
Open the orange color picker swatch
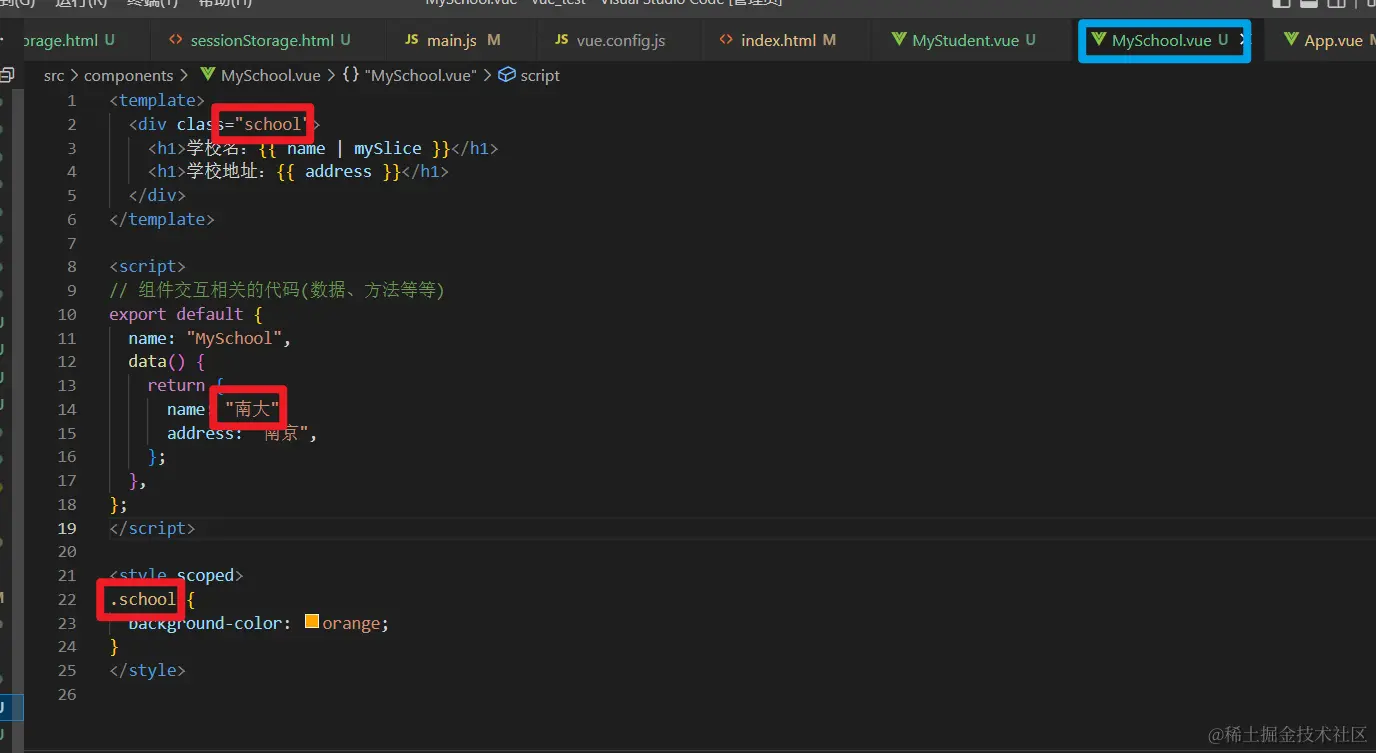[x=311, y=622]
